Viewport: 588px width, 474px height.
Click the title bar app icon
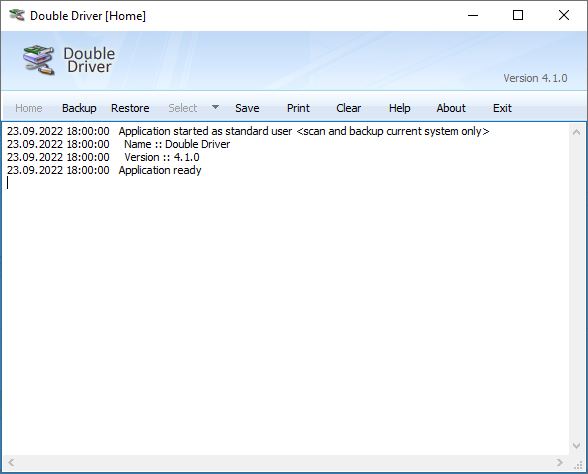[16, 15]
